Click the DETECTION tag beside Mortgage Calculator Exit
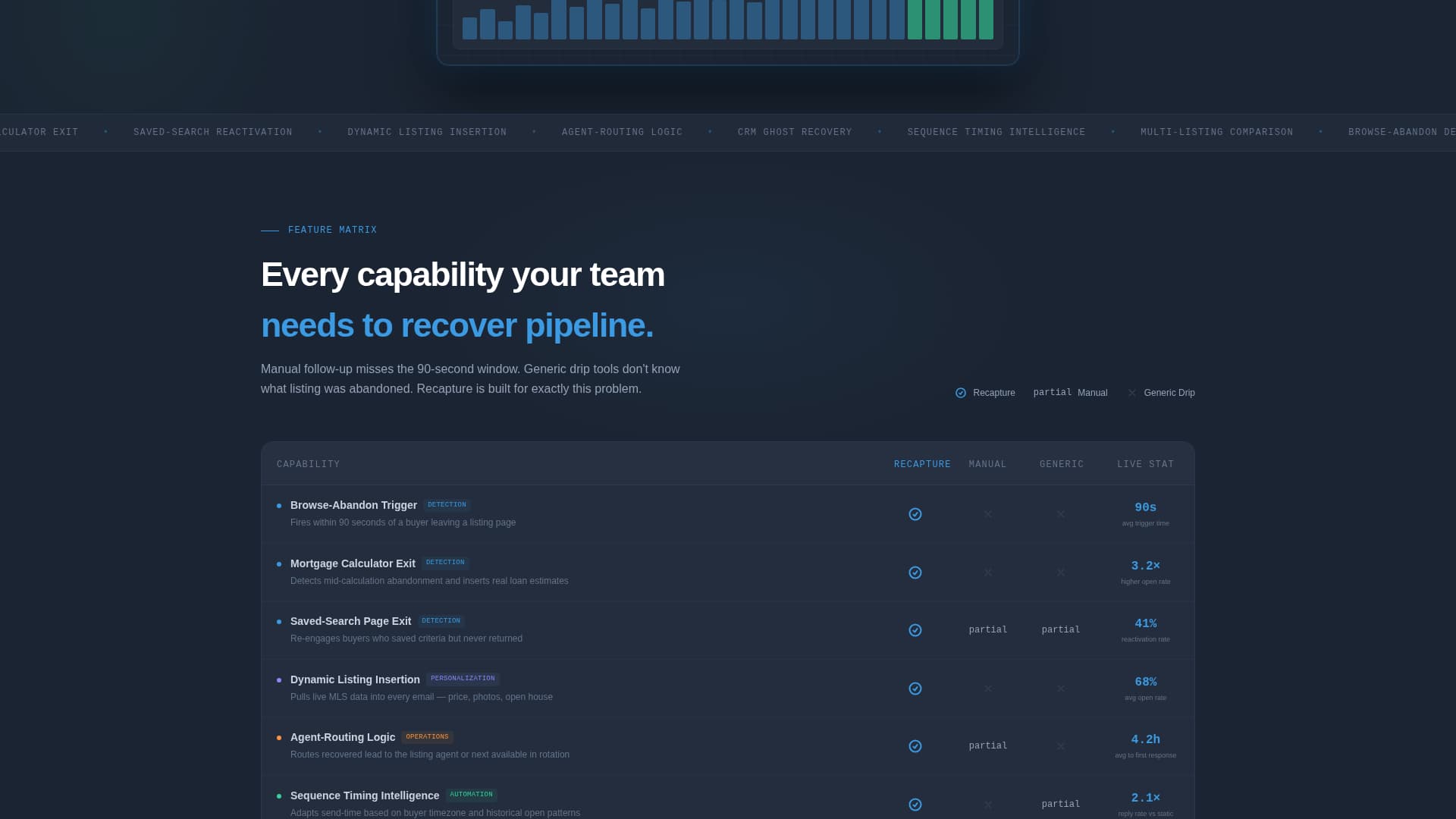1456x819 pixels. pyautogui.click(x=445, y=563)
